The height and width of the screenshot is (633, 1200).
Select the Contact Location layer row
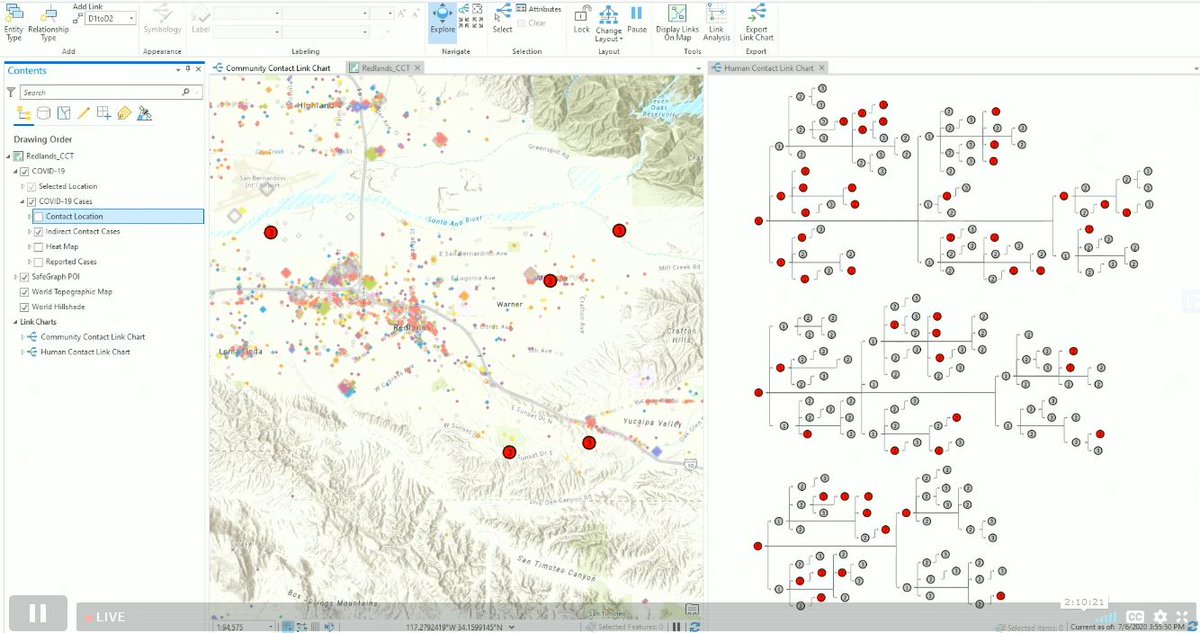(x=116, y=216)
